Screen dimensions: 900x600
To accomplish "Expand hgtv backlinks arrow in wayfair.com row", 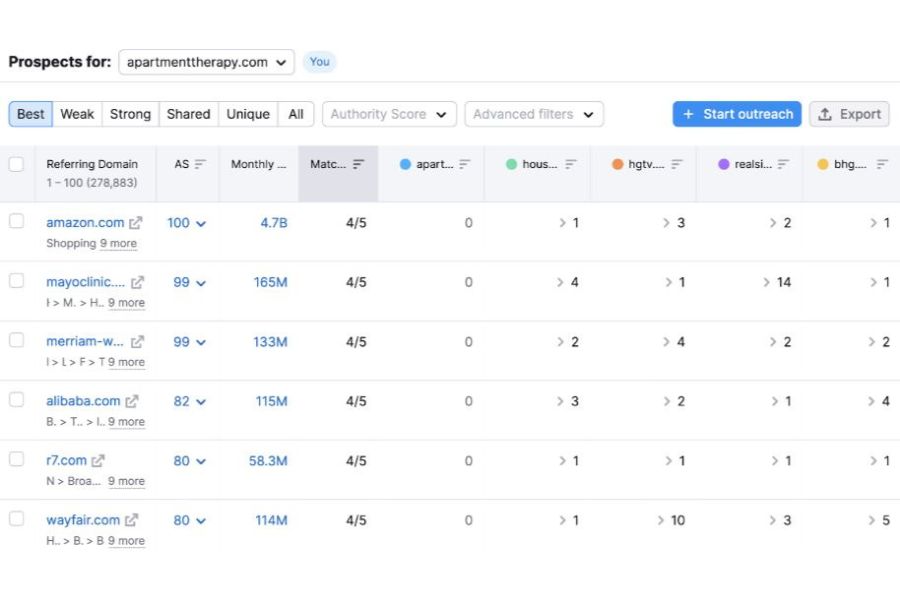I will click(x=661, y=520).
